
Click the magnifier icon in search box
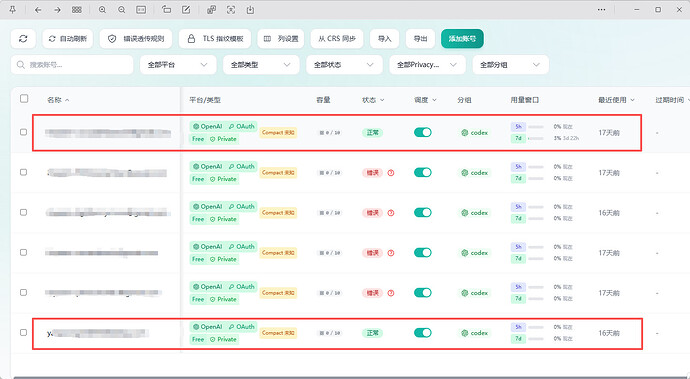coord(21,65)
